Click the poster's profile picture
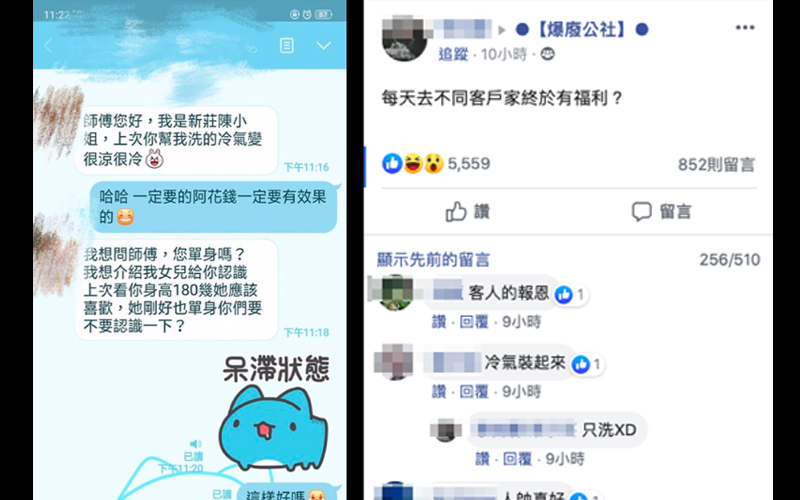Image resolution: width=800 pixels, height=500 pixels. click(404, 39)
